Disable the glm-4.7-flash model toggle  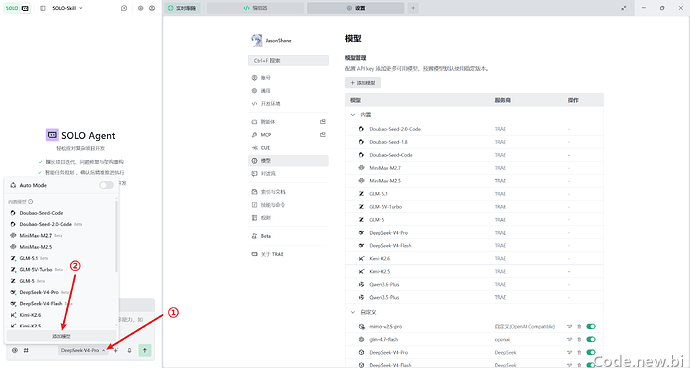tap(591, 339)
